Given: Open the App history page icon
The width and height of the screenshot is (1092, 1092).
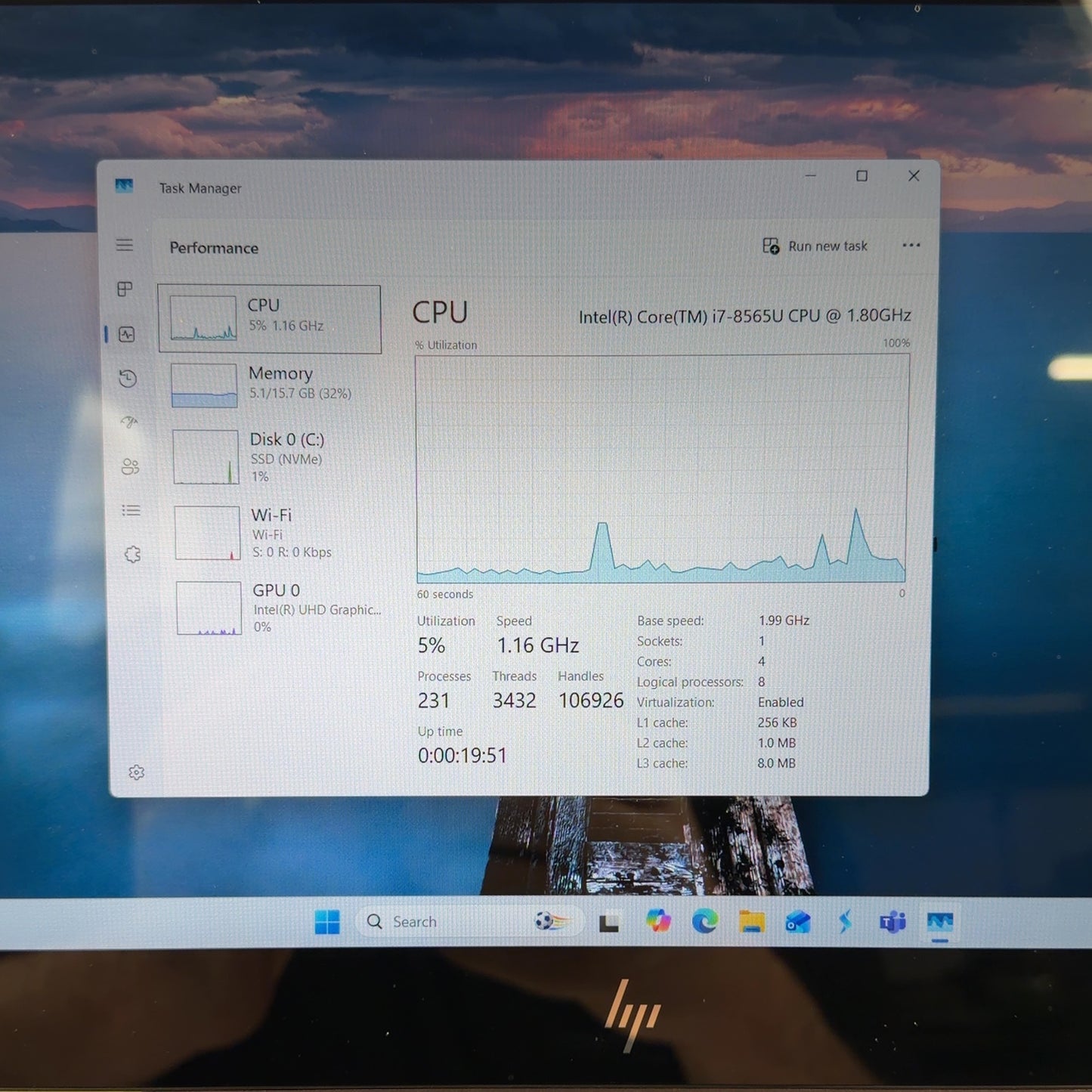Looking at the screenshot, I should 128,378.
